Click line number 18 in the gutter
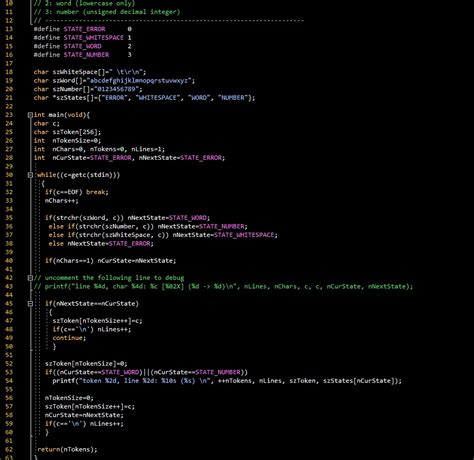 [9, 72]
